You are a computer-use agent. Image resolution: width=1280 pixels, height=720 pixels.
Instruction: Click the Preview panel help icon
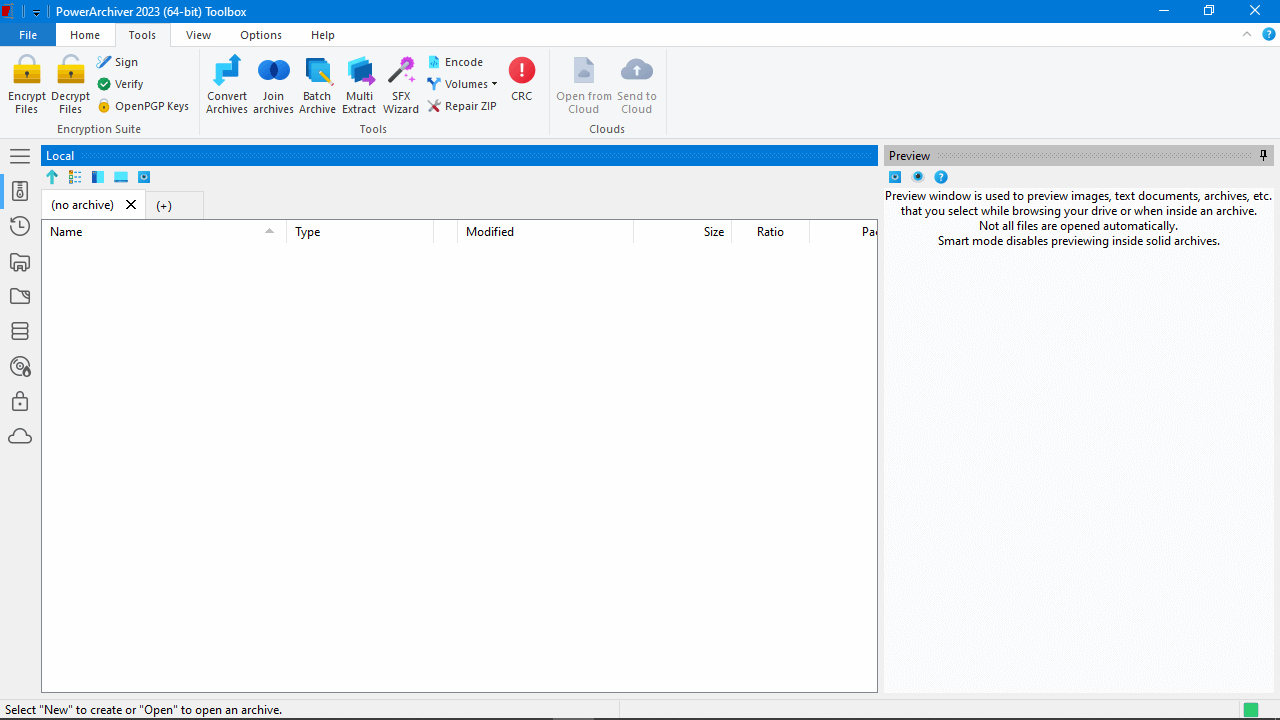tap(941, 177)
